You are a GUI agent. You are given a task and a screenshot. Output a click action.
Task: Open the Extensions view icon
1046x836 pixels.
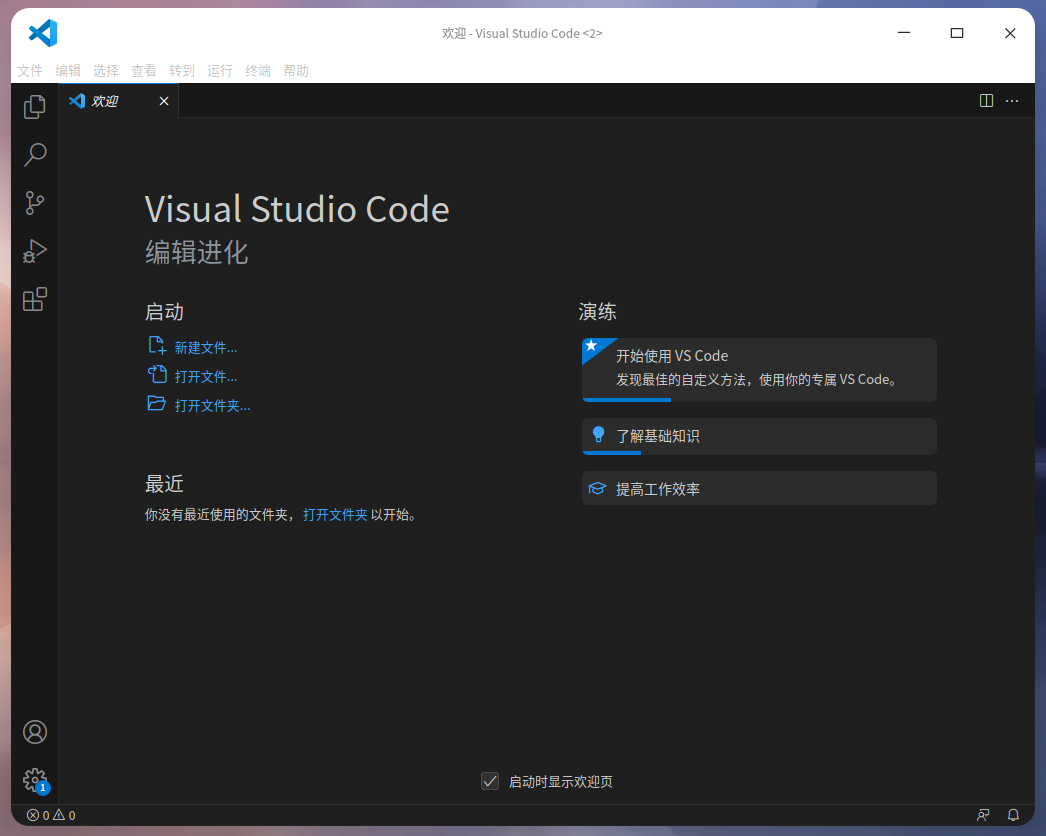pos(35,299)
